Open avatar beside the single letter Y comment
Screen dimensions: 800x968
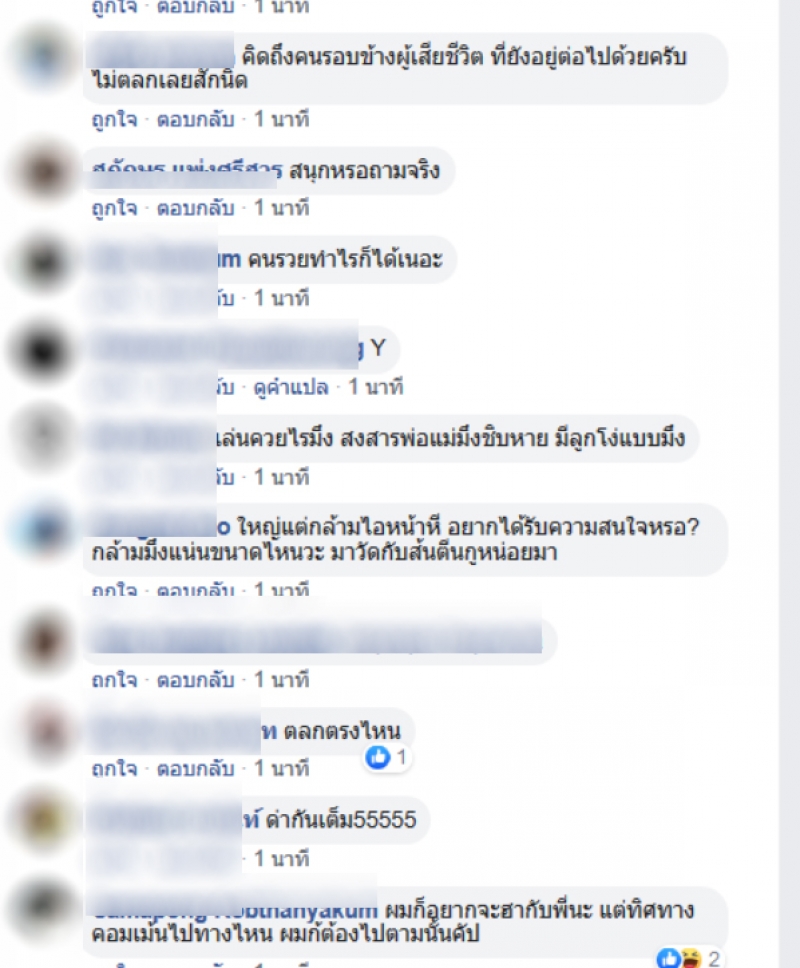[x=43, y=350]
